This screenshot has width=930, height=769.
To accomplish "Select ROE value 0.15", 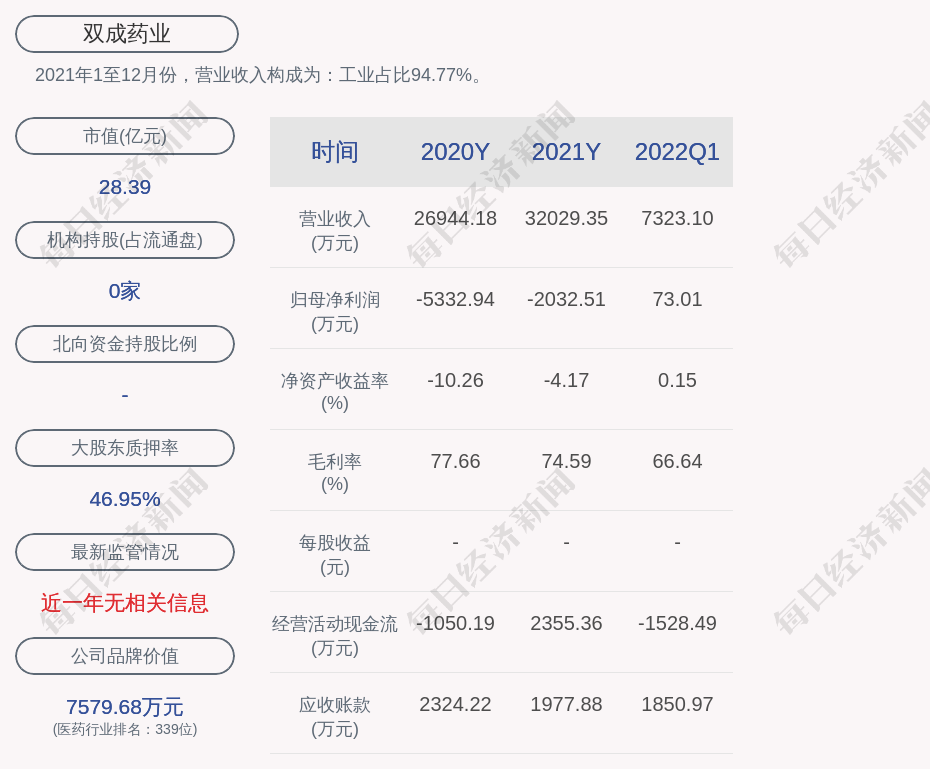I will click(x=677, y=380).
